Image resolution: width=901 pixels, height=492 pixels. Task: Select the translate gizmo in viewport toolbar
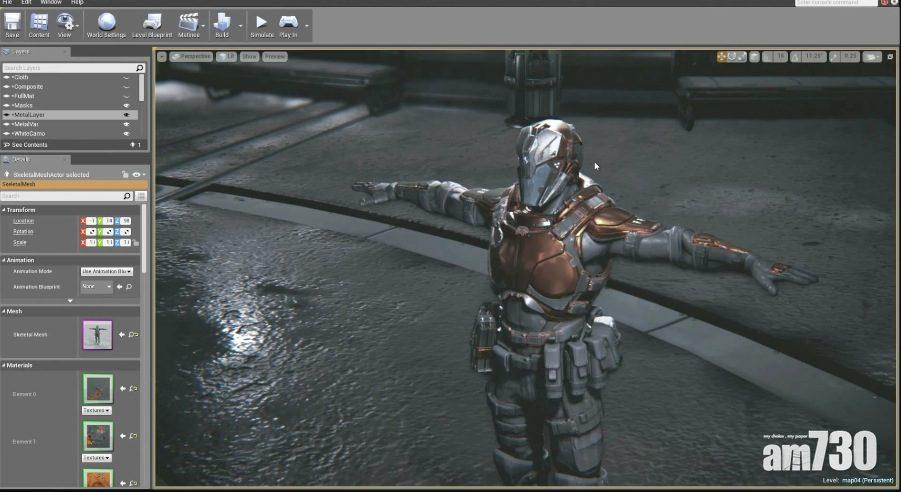point(721,57)
